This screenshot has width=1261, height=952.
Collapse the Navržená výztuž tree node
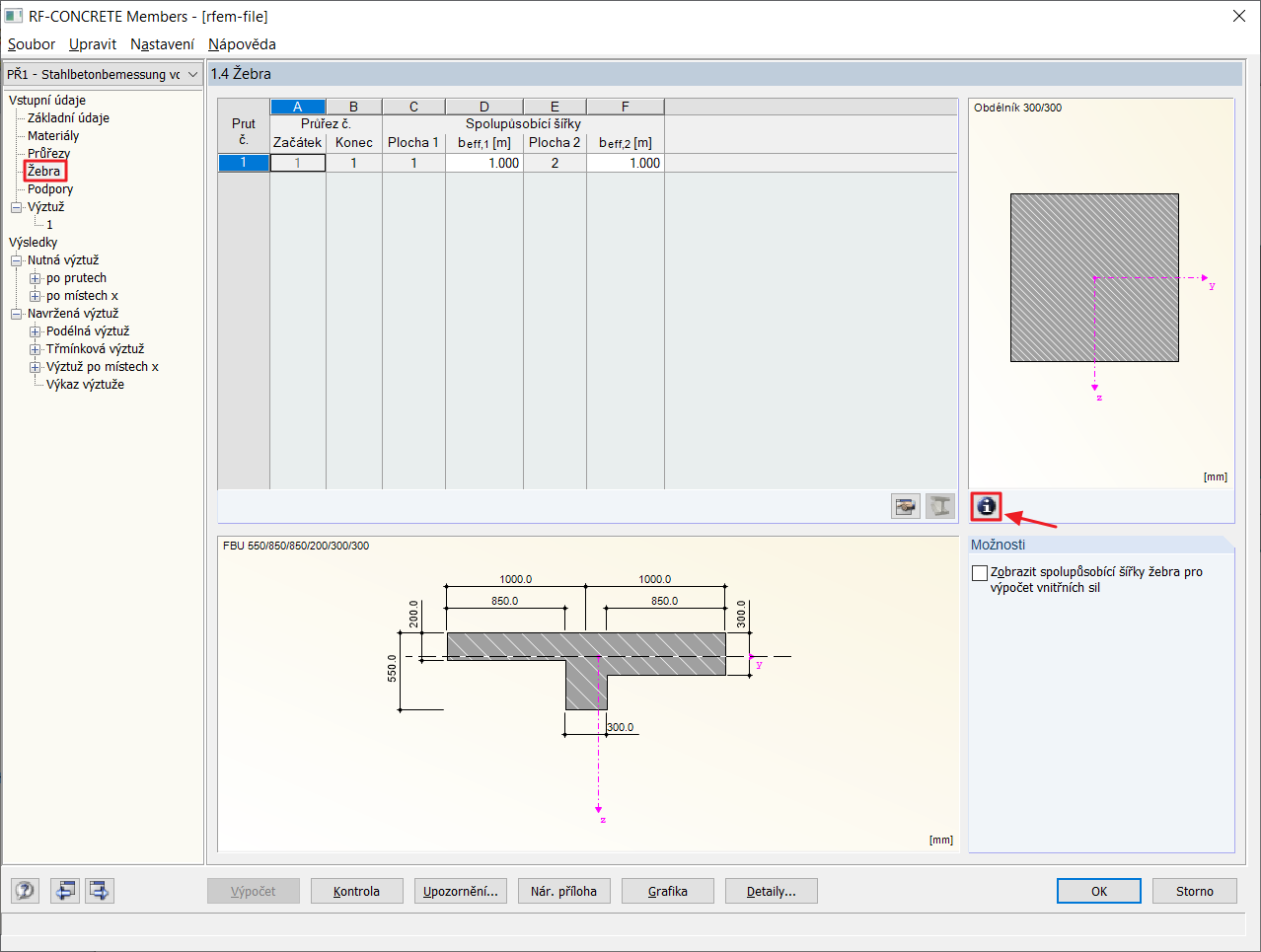[16, 314]
